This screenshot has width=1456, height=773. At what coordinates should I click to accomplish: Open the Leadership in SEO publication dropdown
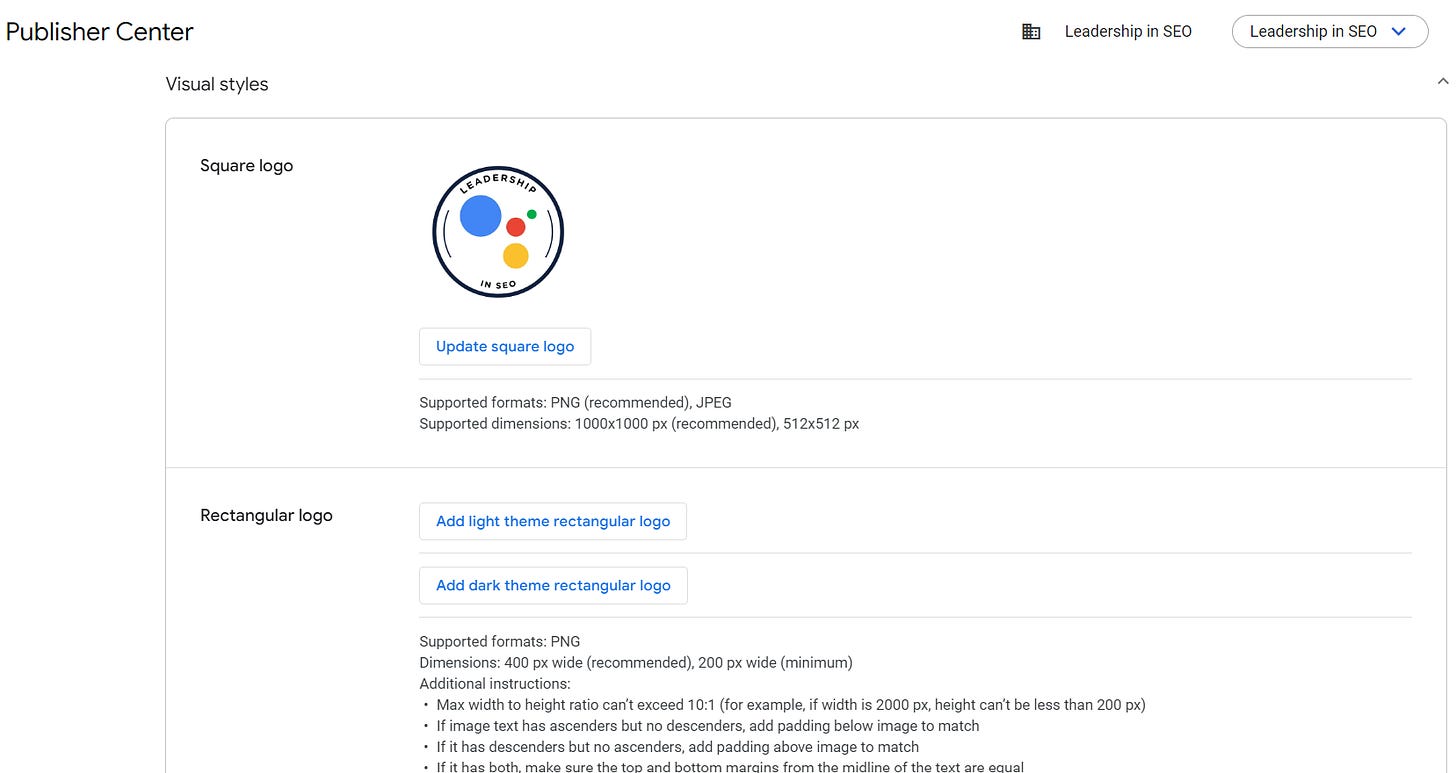tap(1329, 31)
